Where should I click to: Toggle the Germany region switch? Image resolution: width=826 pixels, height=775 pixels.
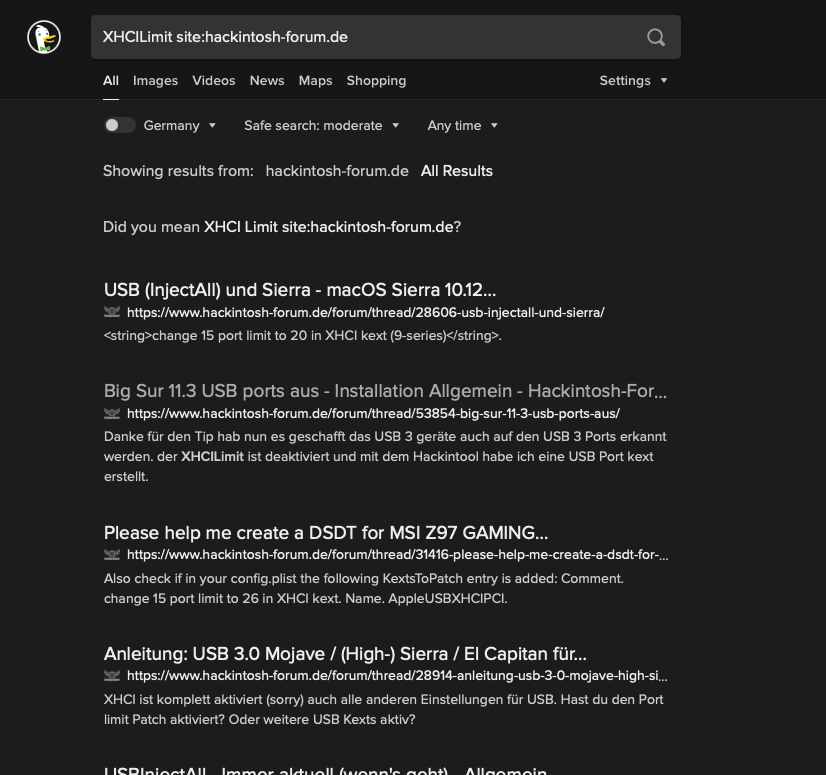pyautogui.click(x=119, y=125)
